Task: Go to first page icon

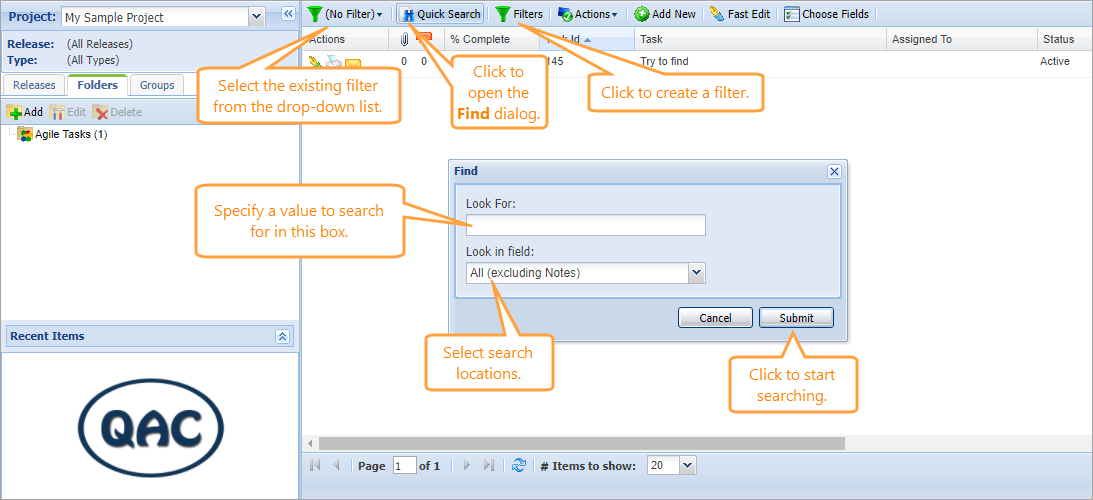Action: pos(315,465)
